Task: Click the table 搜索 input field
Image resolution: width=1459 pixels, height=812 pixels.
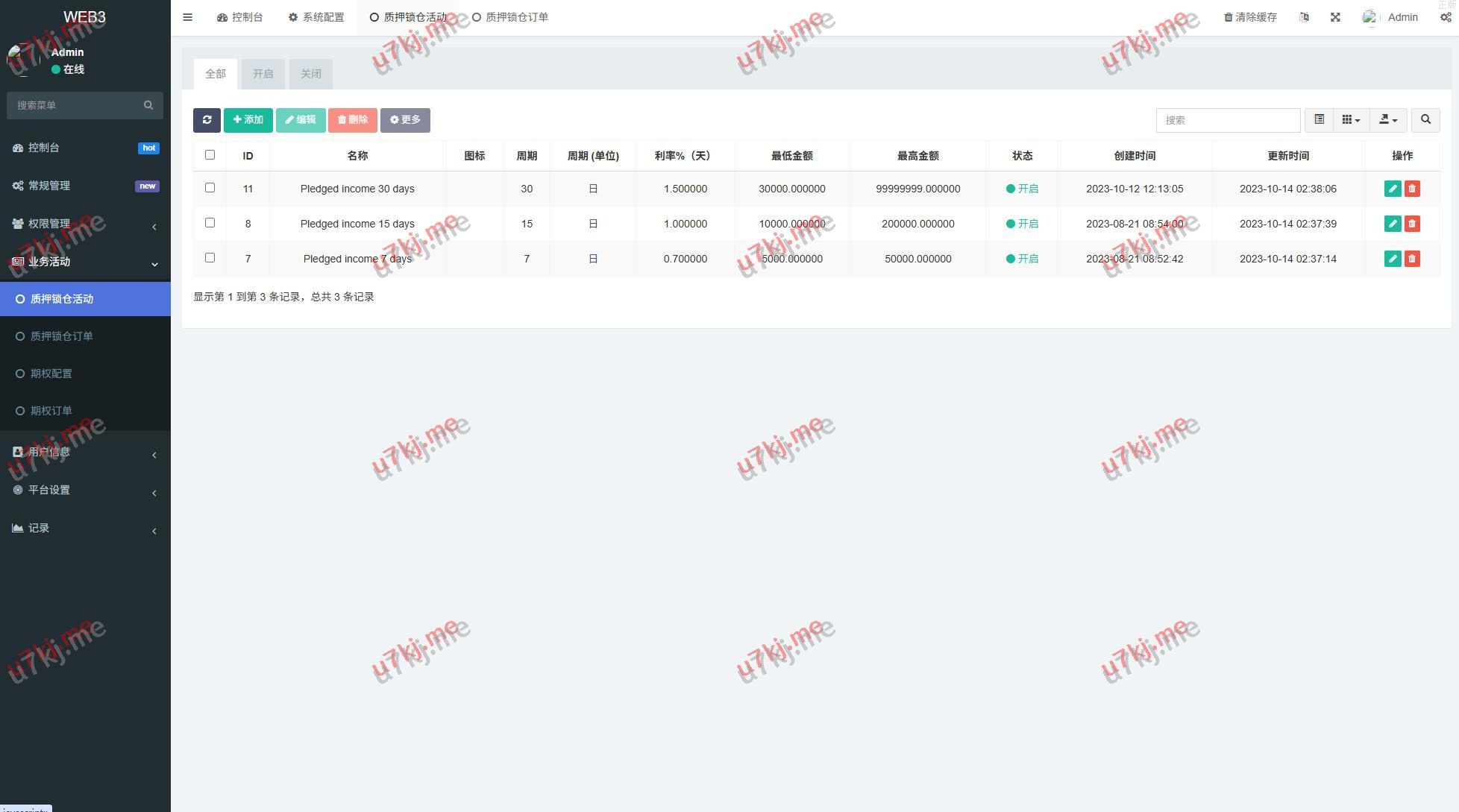Action: tap(1227, 120)
